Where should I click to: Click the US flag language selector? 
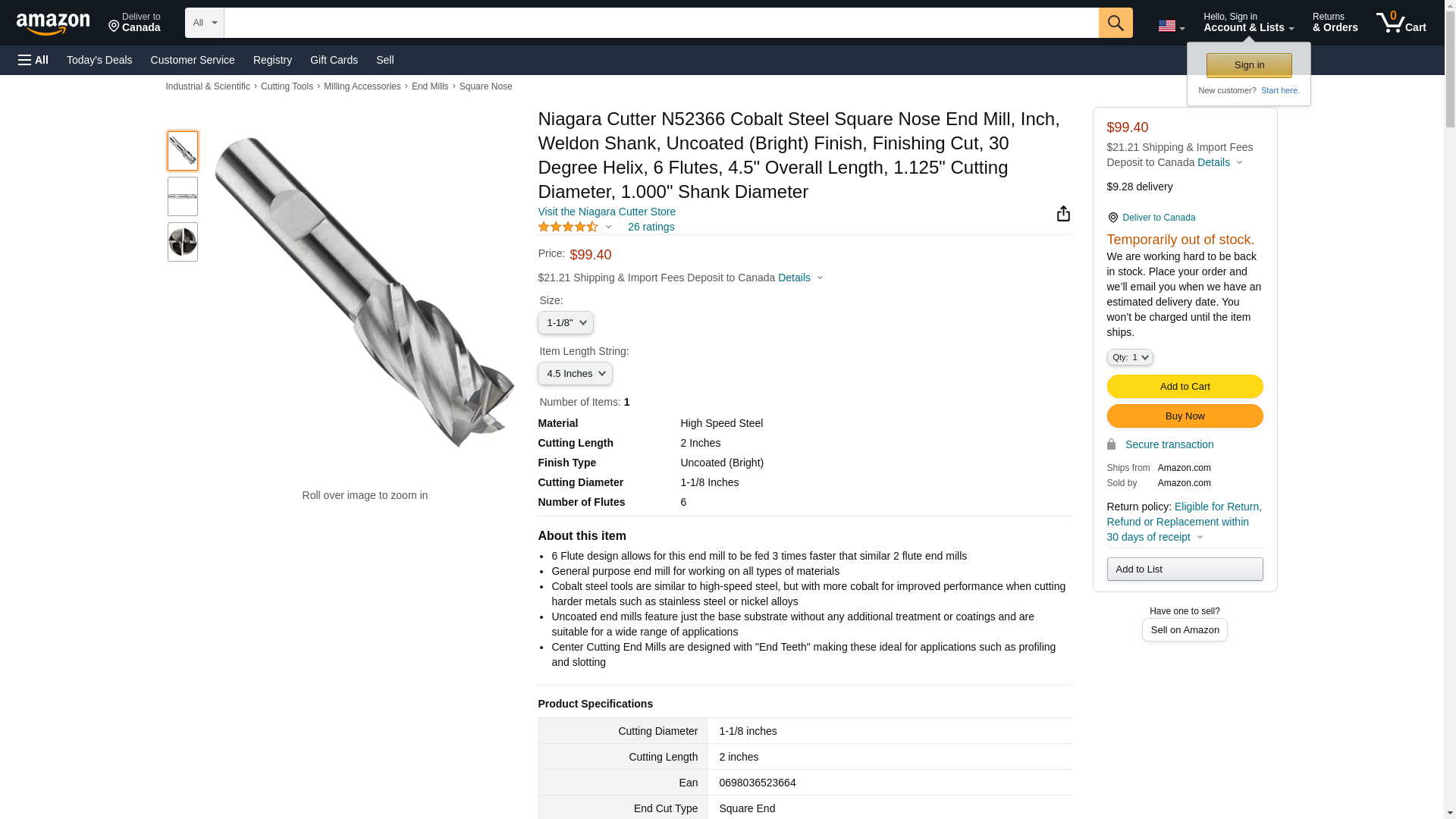coord(1171,26)
